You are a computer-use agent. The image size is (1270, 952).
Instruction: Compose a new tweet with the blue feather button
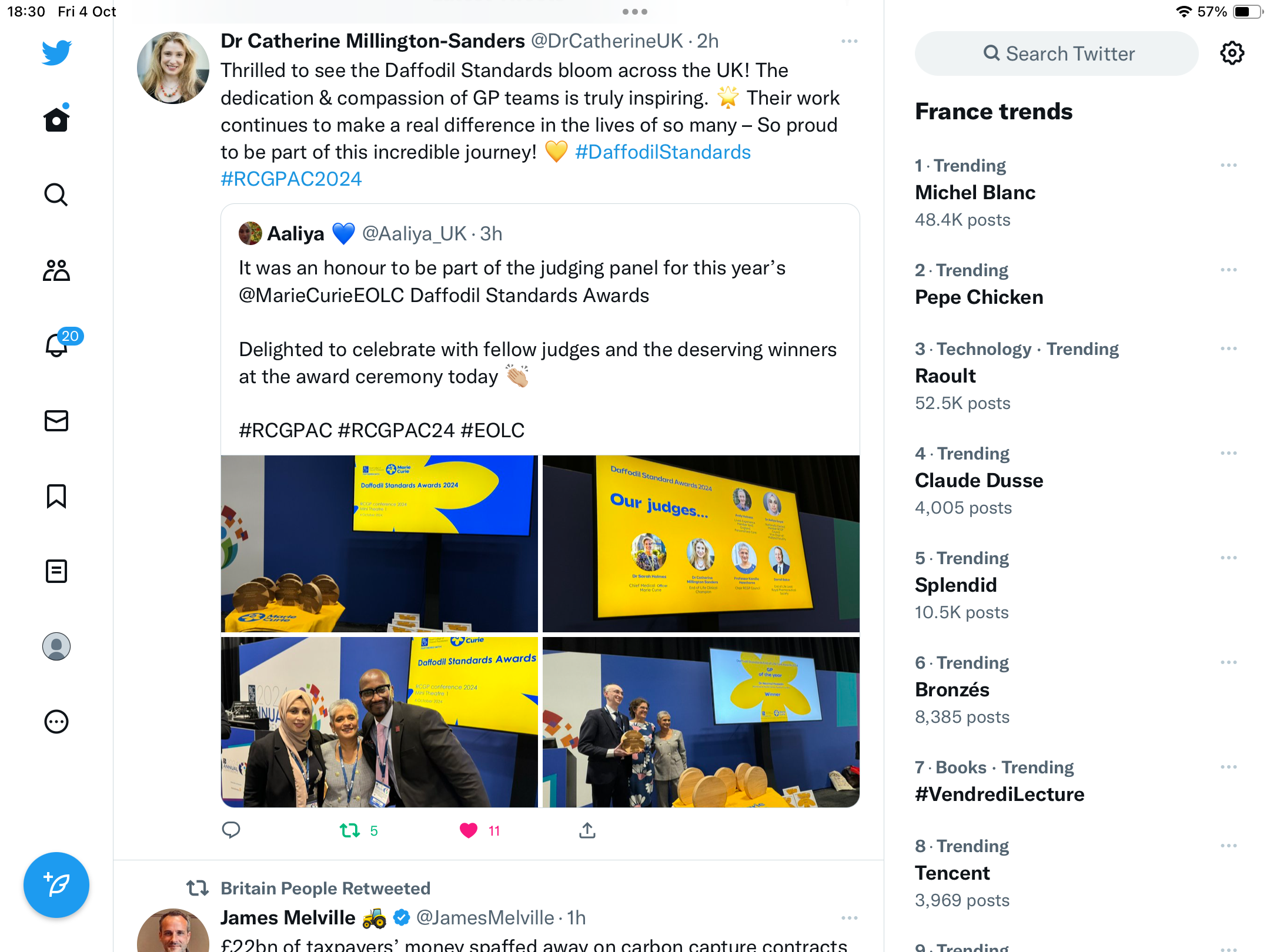point(56,885)
